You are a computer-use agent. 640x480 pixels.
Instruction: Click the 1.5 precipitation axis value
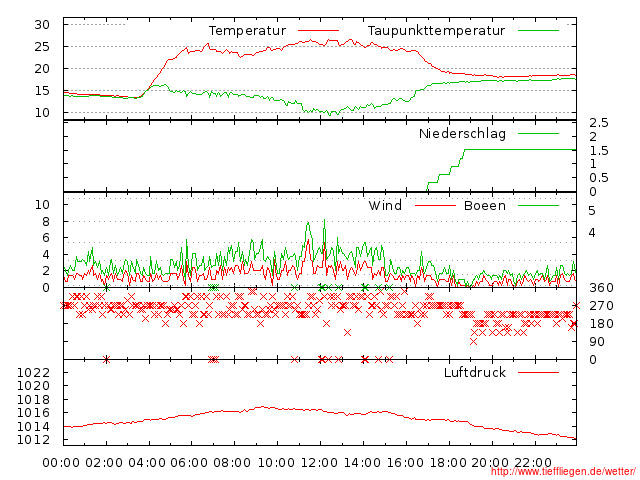[x=598, y=151]
